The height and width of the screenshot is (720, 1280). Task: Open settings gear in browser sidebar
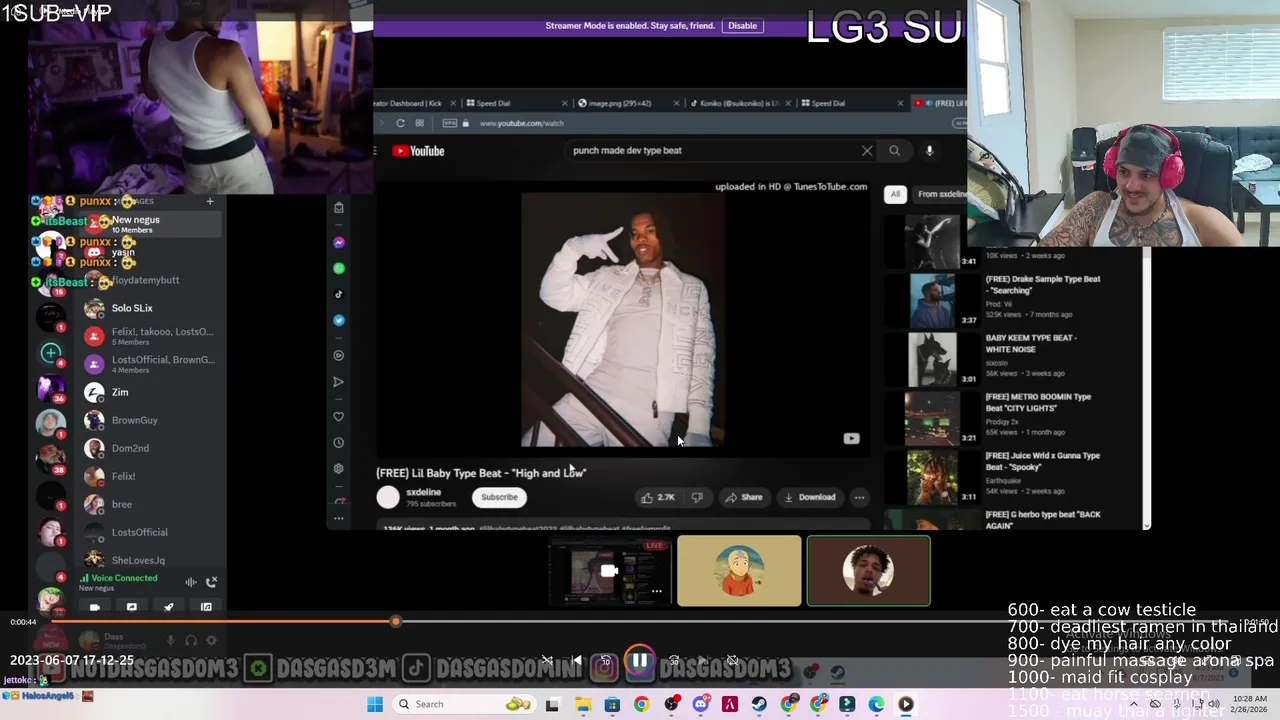(x=339, y=468)
